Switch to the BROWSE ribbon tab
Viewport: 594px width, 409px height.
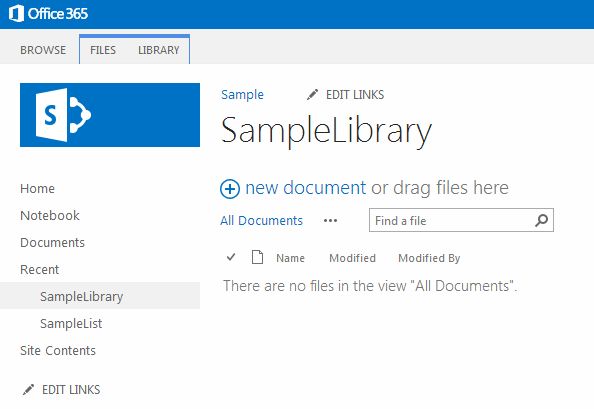click(43, 50)
